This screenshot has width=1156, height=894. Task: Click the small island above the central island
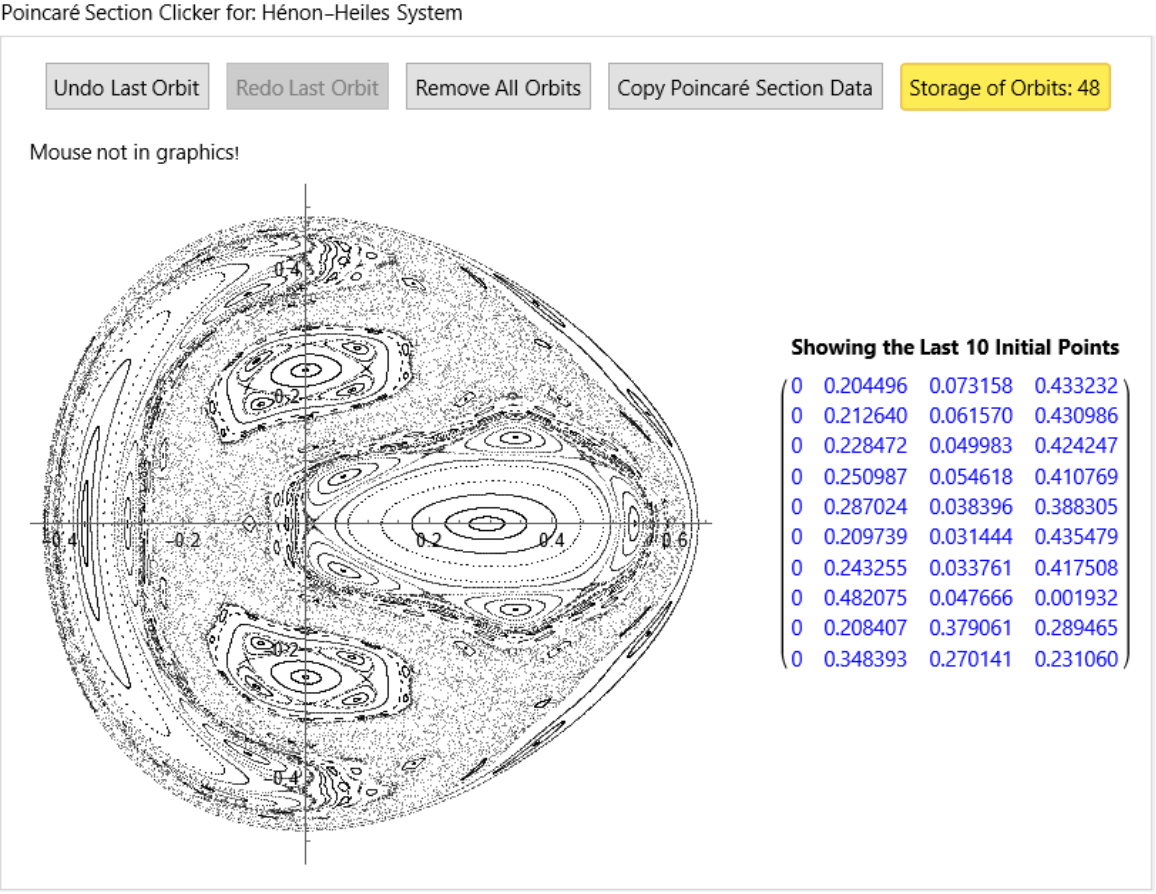pos(514,438)
